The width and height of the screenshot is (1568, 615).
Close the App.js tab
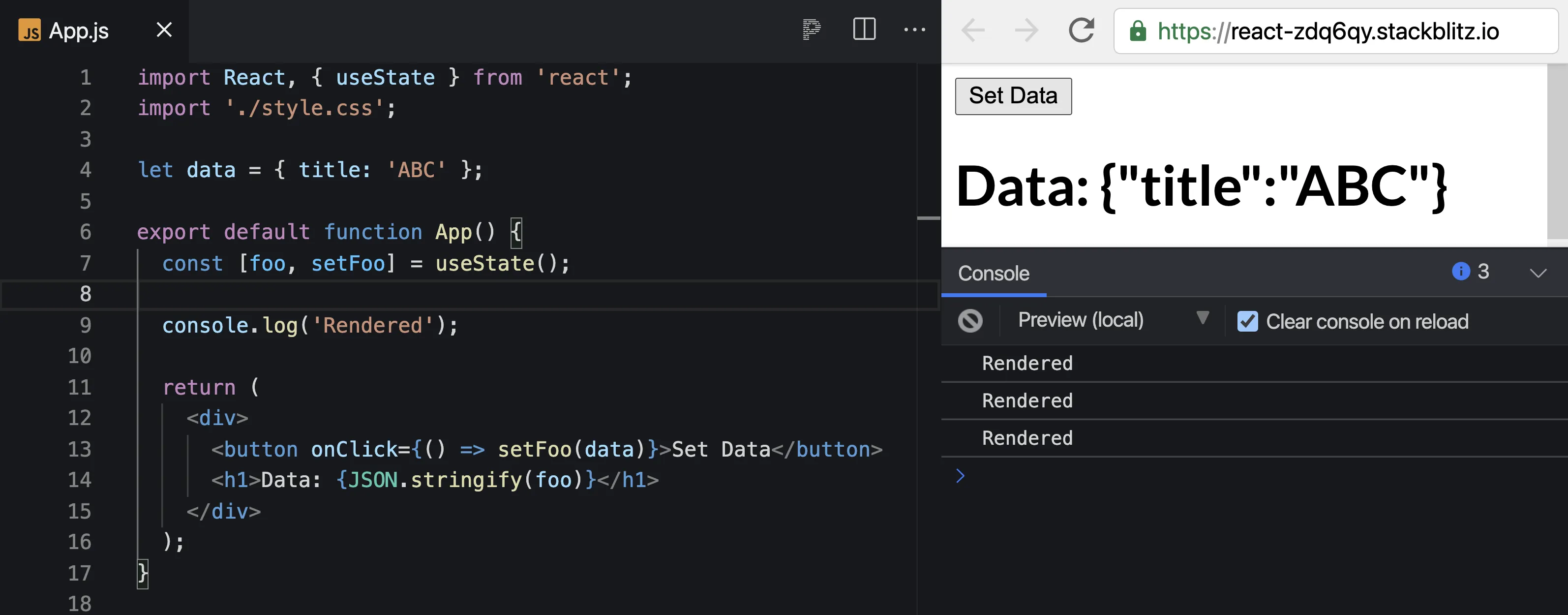point(164,30)
